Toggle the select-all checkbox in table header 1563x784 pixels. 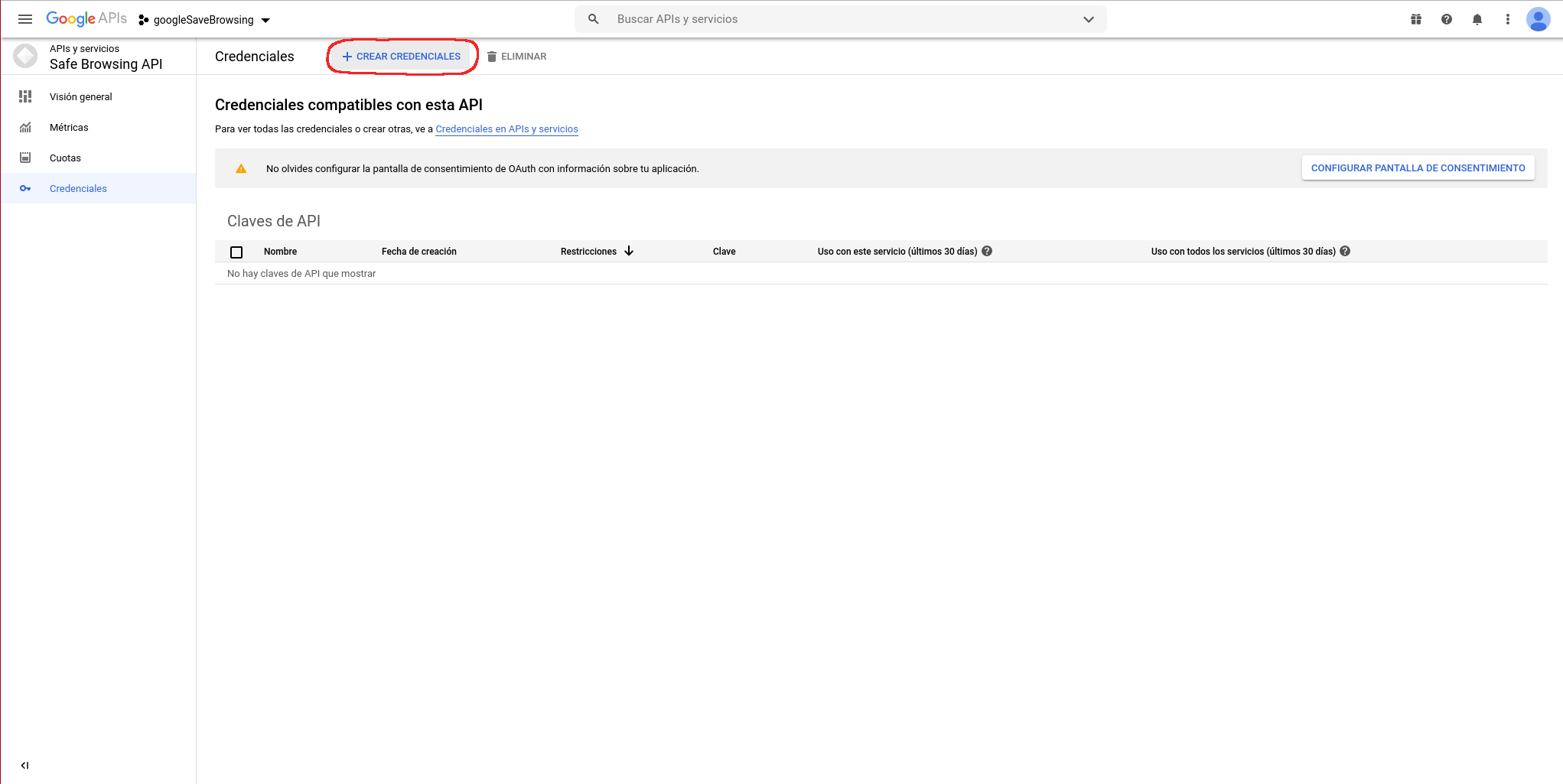236,252
